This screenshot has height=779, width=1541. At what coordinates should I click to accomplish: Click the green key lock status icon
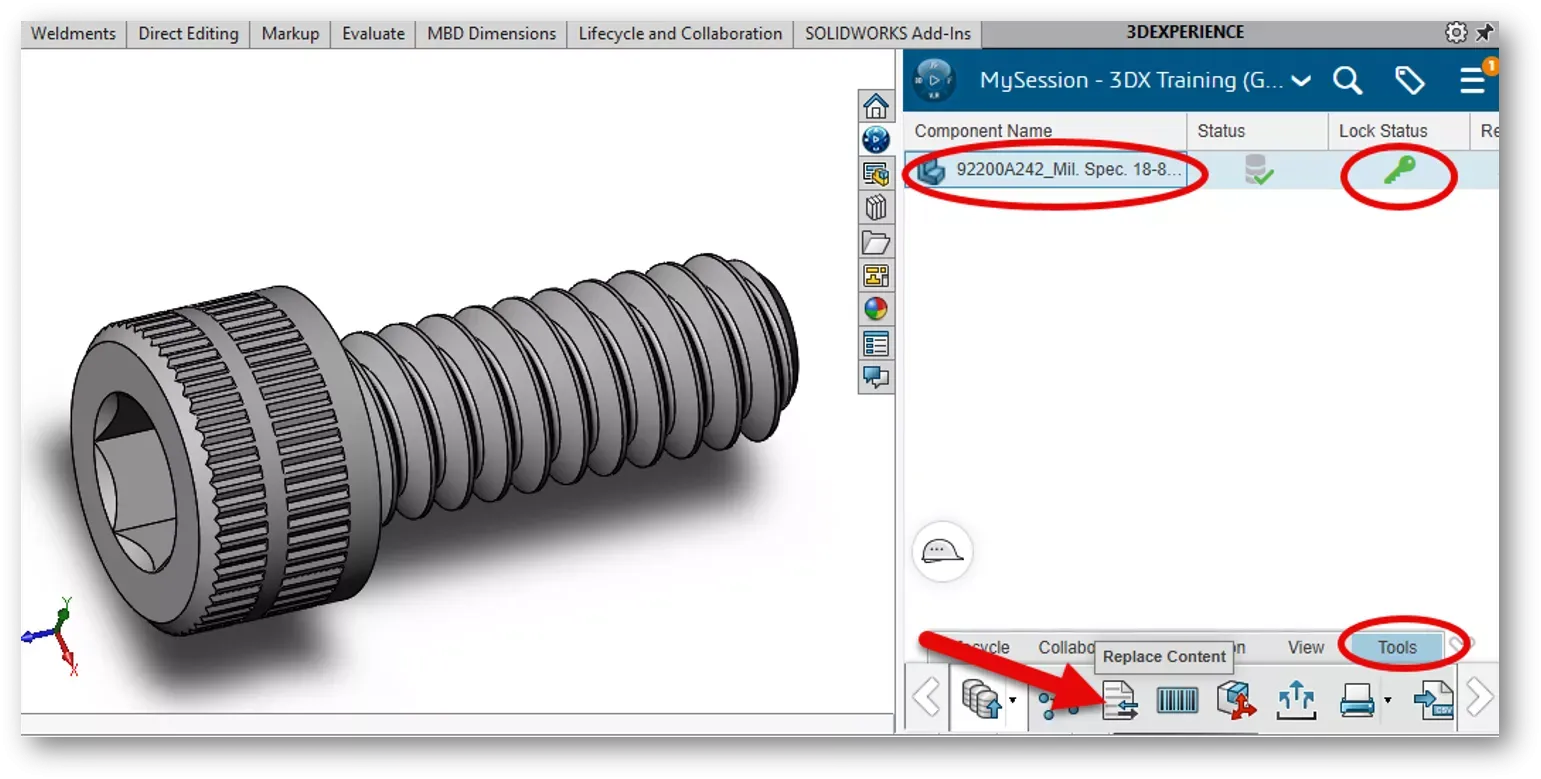tap(1400, 171)
